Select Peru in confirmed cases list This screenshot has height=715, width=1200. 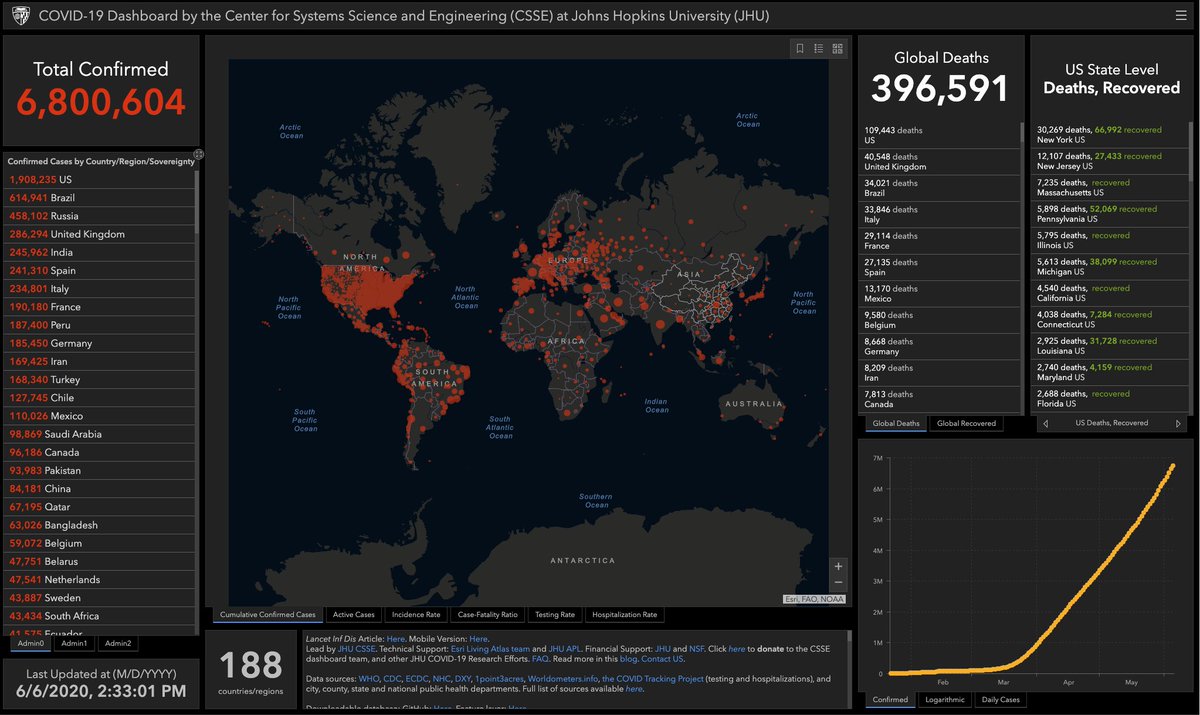[x=100, y=325]
